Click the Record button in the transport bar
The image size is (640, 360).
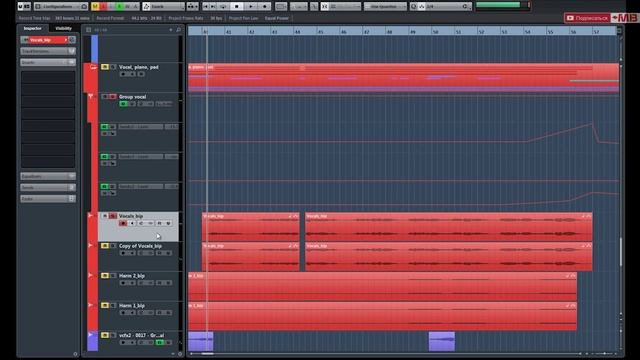click(265, 6)
